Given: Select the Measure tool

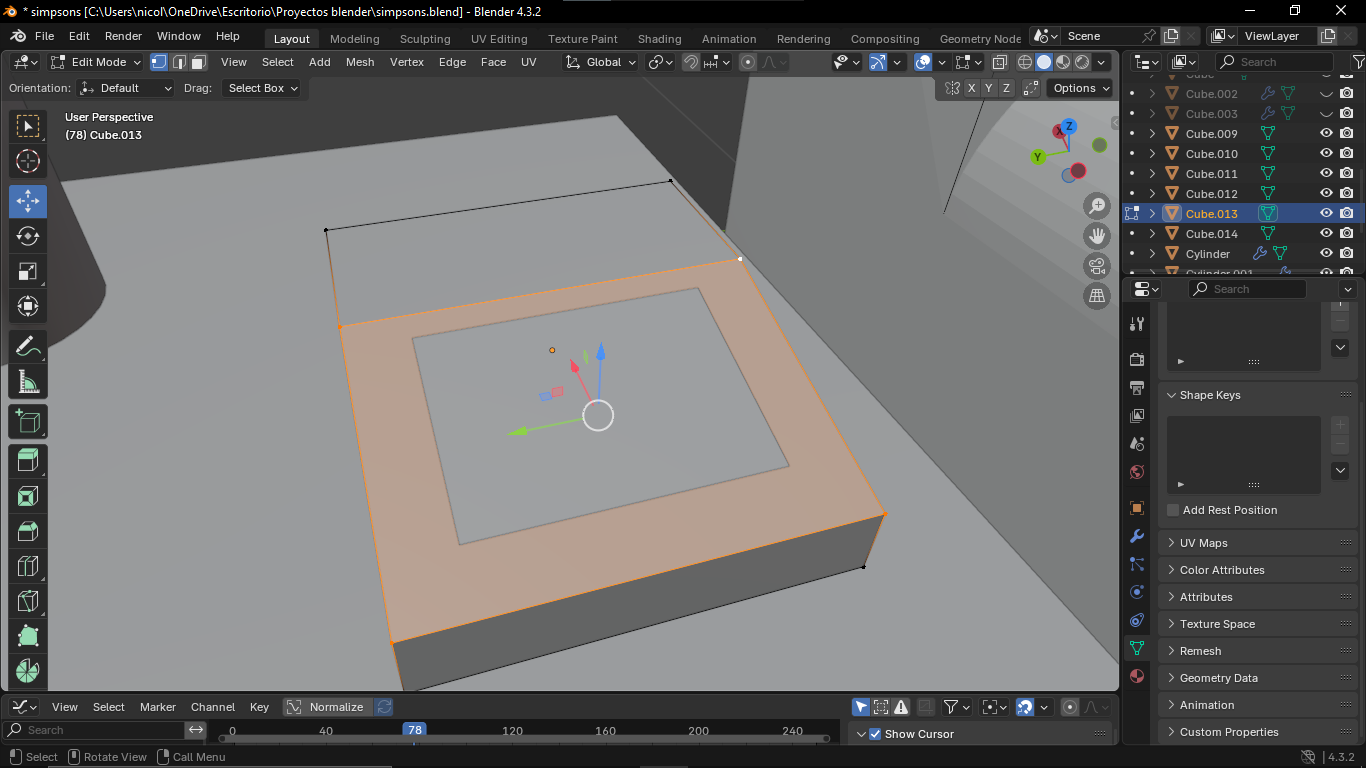Looking at the screenshot, I should pos(28,382).
